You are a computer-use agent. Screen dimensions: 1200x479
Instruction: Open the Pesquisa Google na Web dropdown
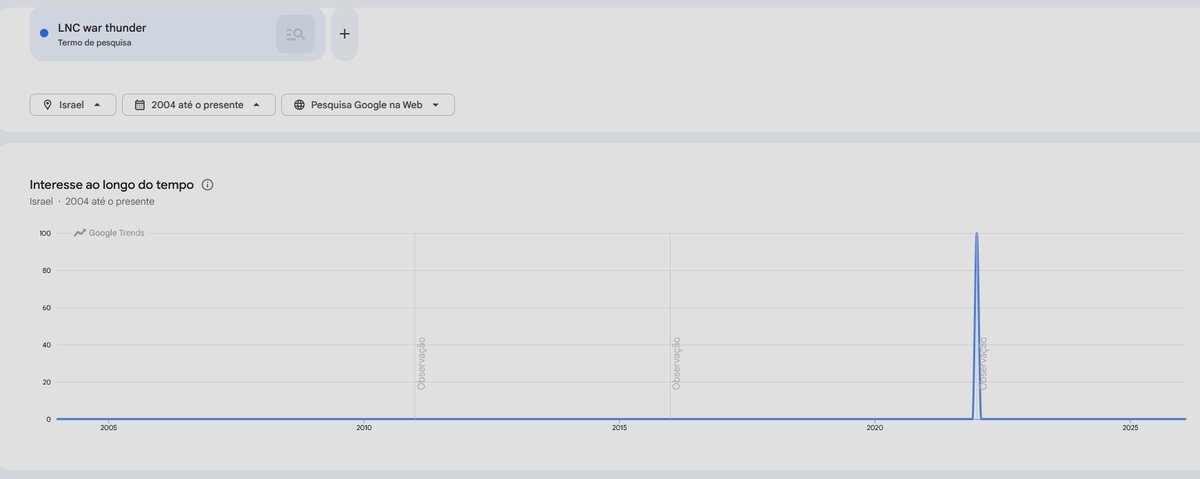[368, 105]
